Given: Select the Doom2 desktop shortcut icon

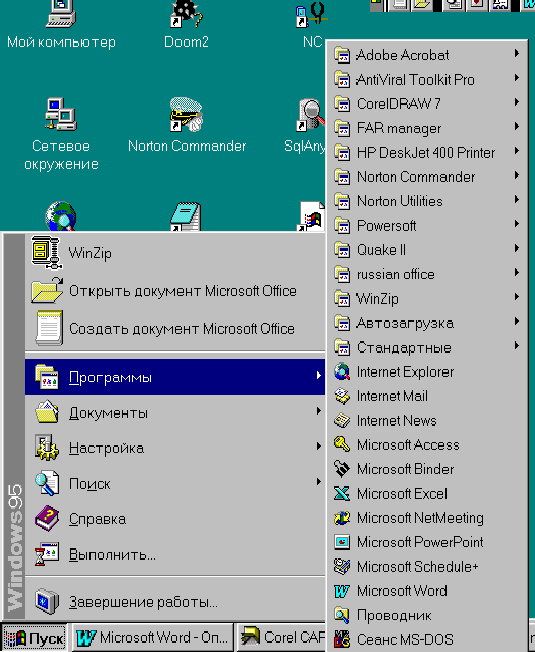Looking at the screenshot, I should coord(186,15).
